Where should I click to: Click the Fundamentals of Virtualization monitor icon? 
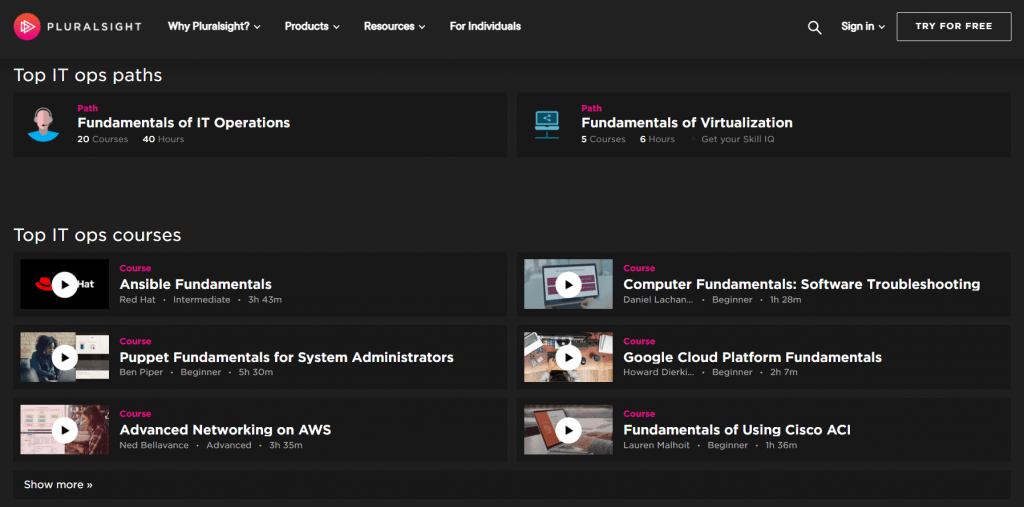[x=546, y=124]
